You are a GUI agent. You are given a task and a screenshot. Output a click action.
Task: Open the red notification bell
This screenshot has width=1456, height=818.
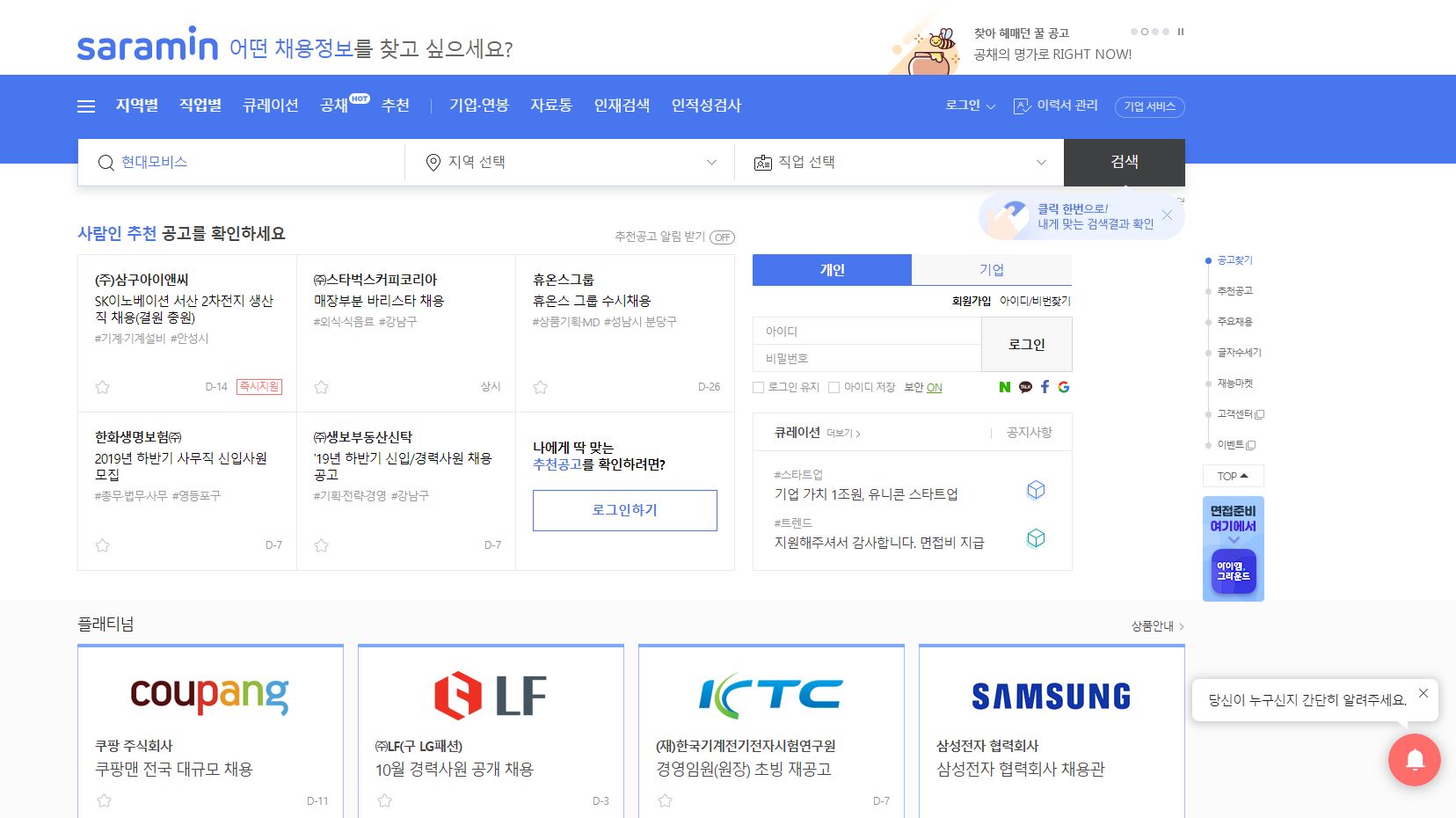pos(1415,760)
